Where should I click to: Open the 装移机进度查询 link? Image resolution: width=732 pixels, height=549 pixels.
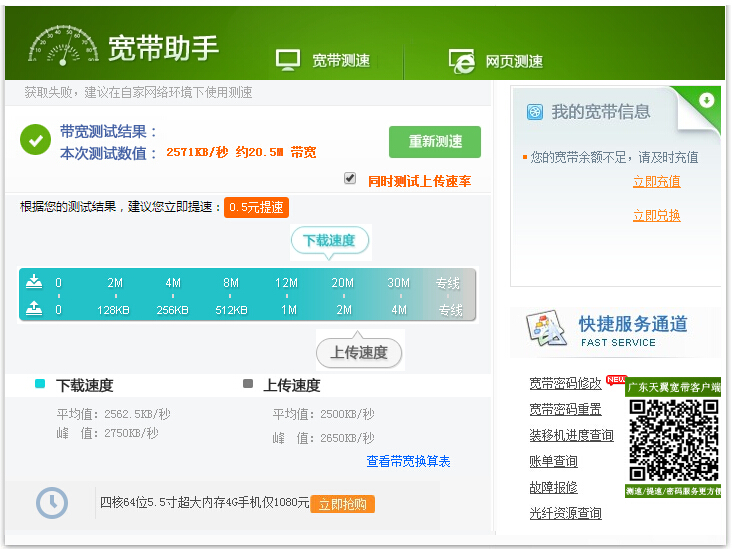click(571, 435)
